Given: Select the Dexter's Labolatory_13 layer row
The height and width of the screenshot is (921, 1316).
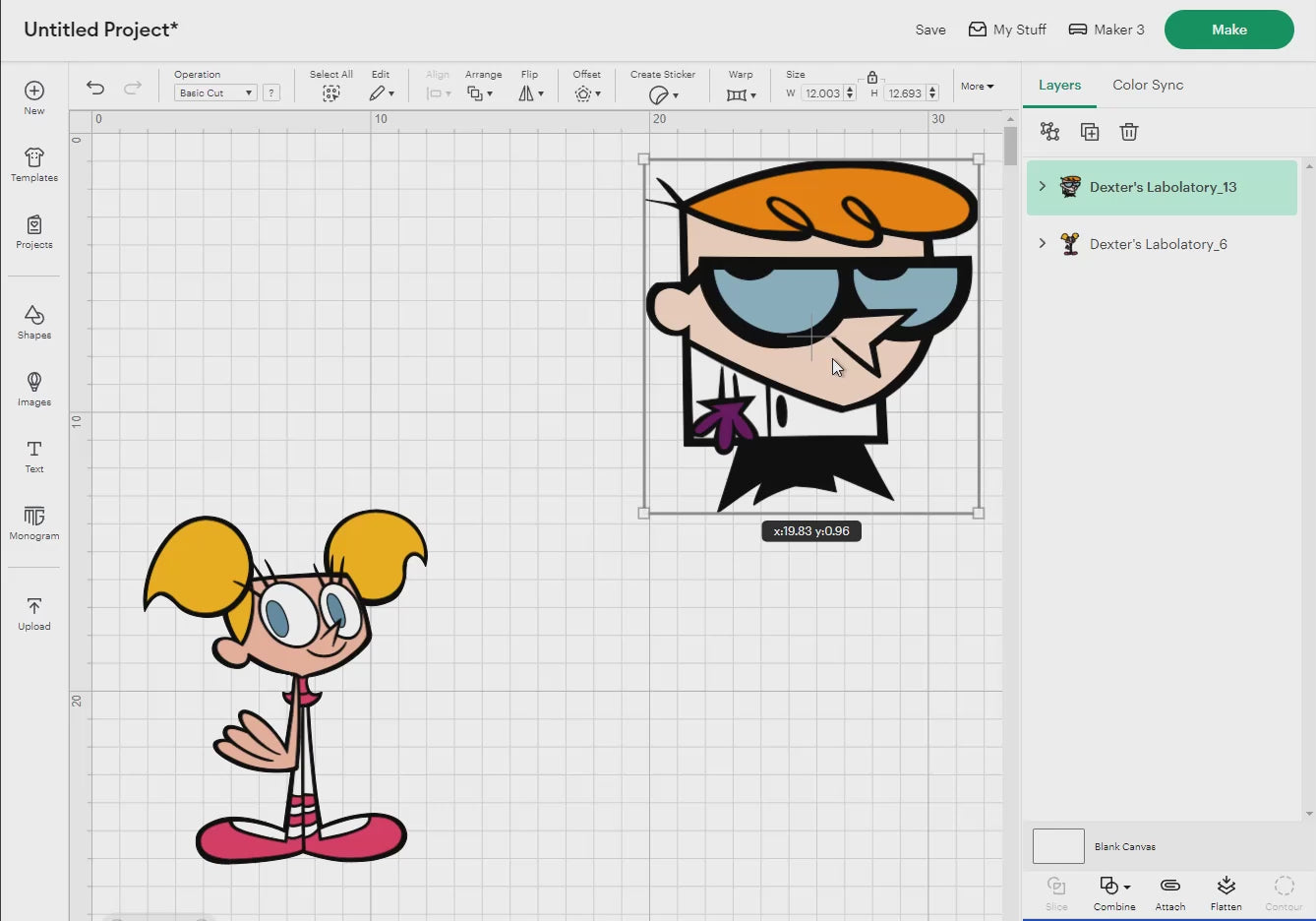Looking at the screenshot, I should [1162, 187].
